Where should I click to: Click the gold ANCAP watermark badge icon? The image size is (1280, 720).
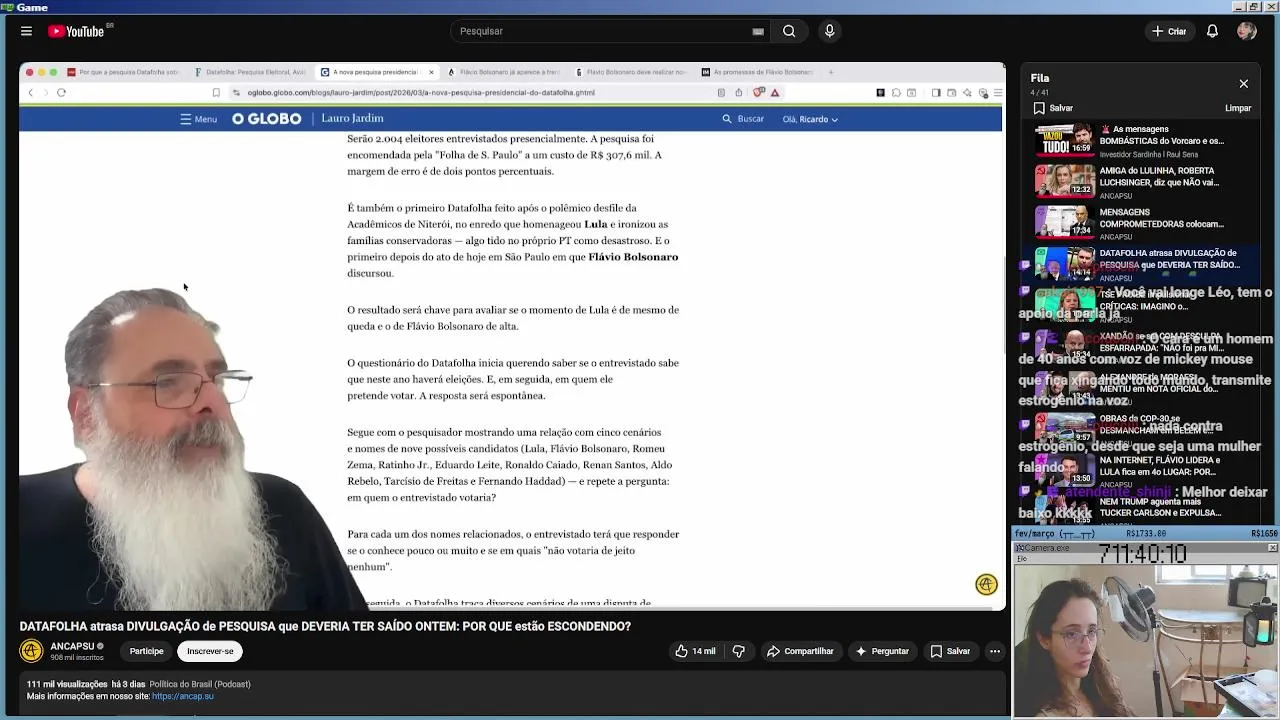tap(986, 585)
